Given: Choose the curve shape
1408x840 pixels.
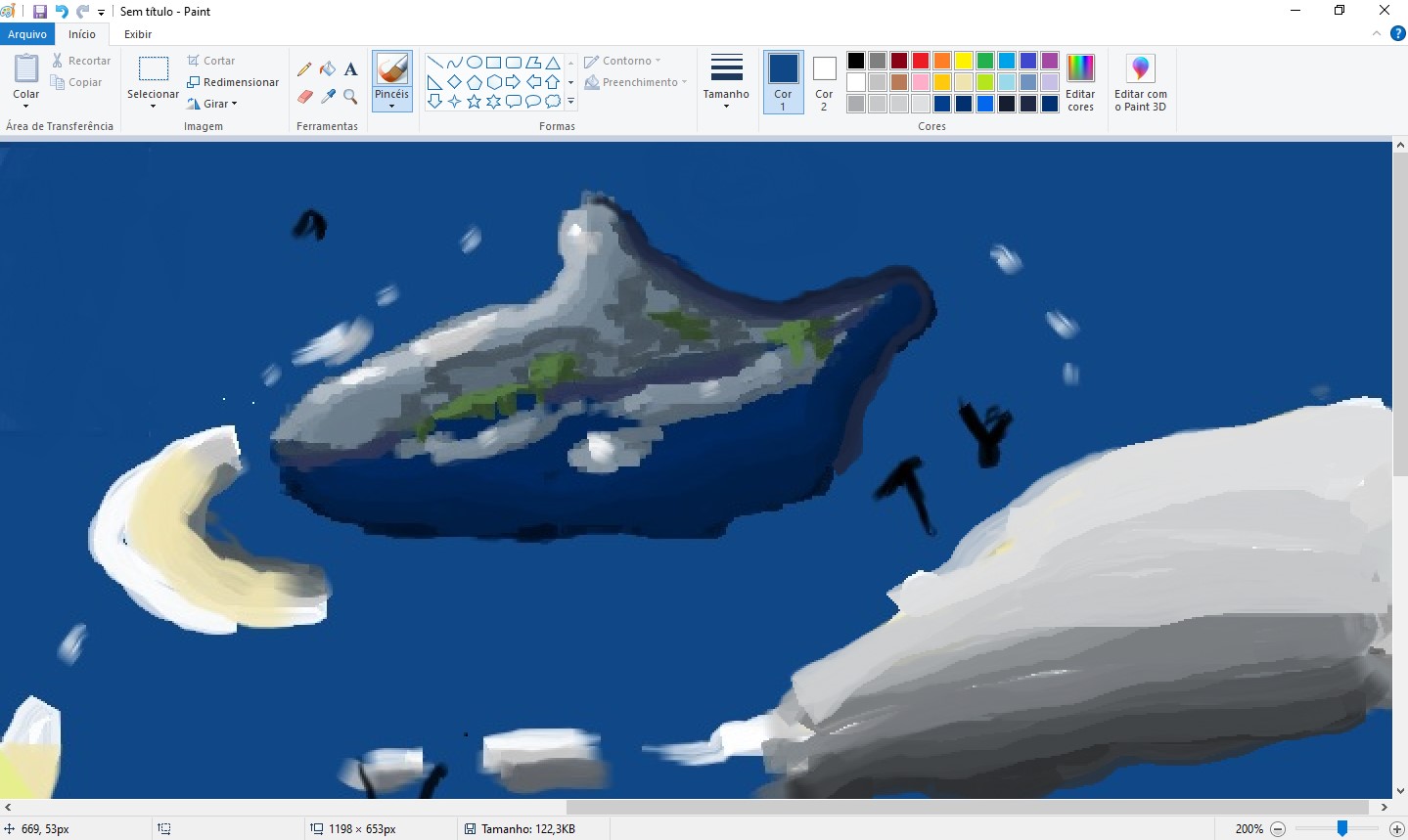Looking at the screenshot, I should coord(454,62).
